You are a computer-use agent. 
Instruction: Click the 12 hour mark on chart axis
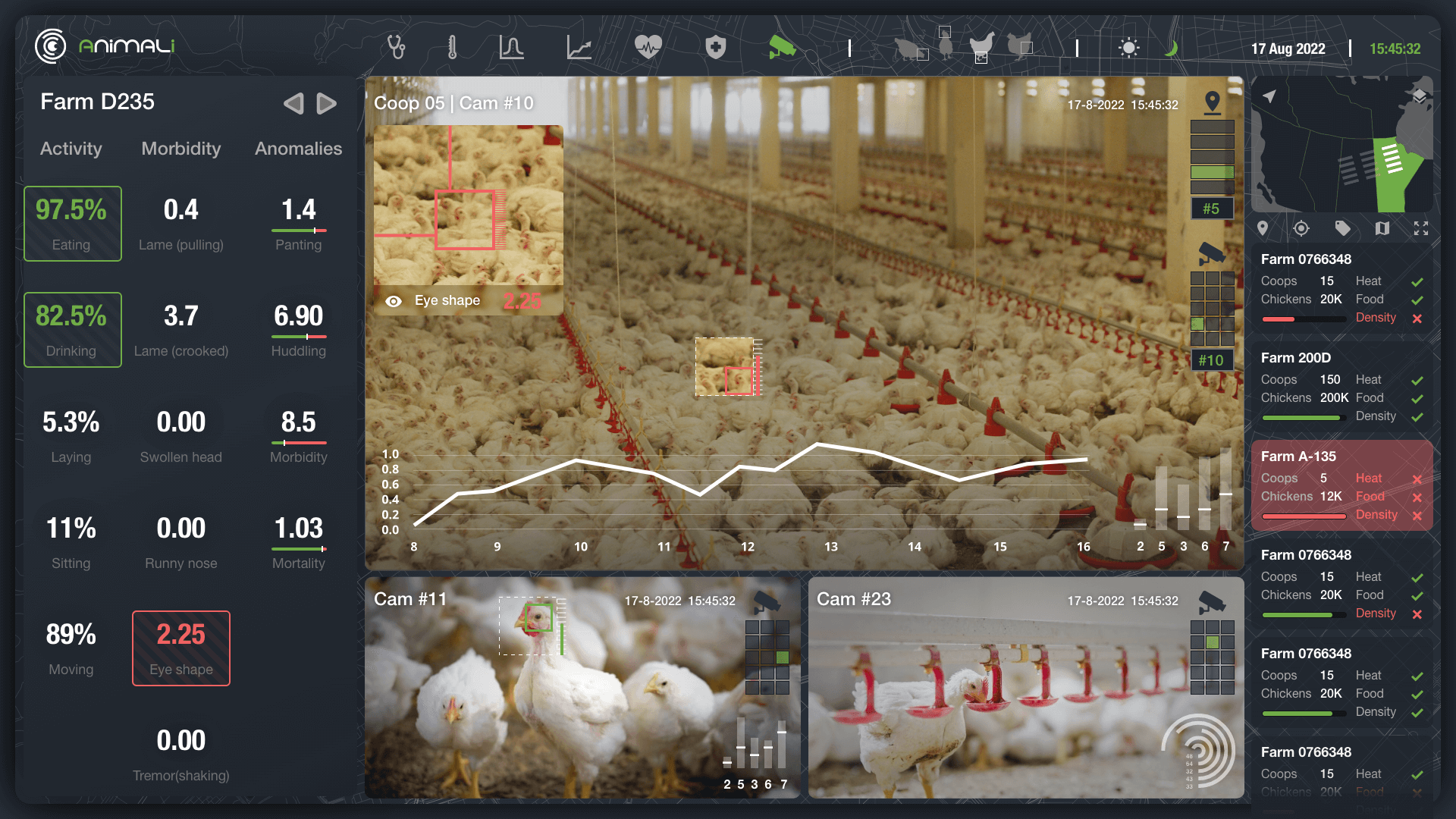748,547
